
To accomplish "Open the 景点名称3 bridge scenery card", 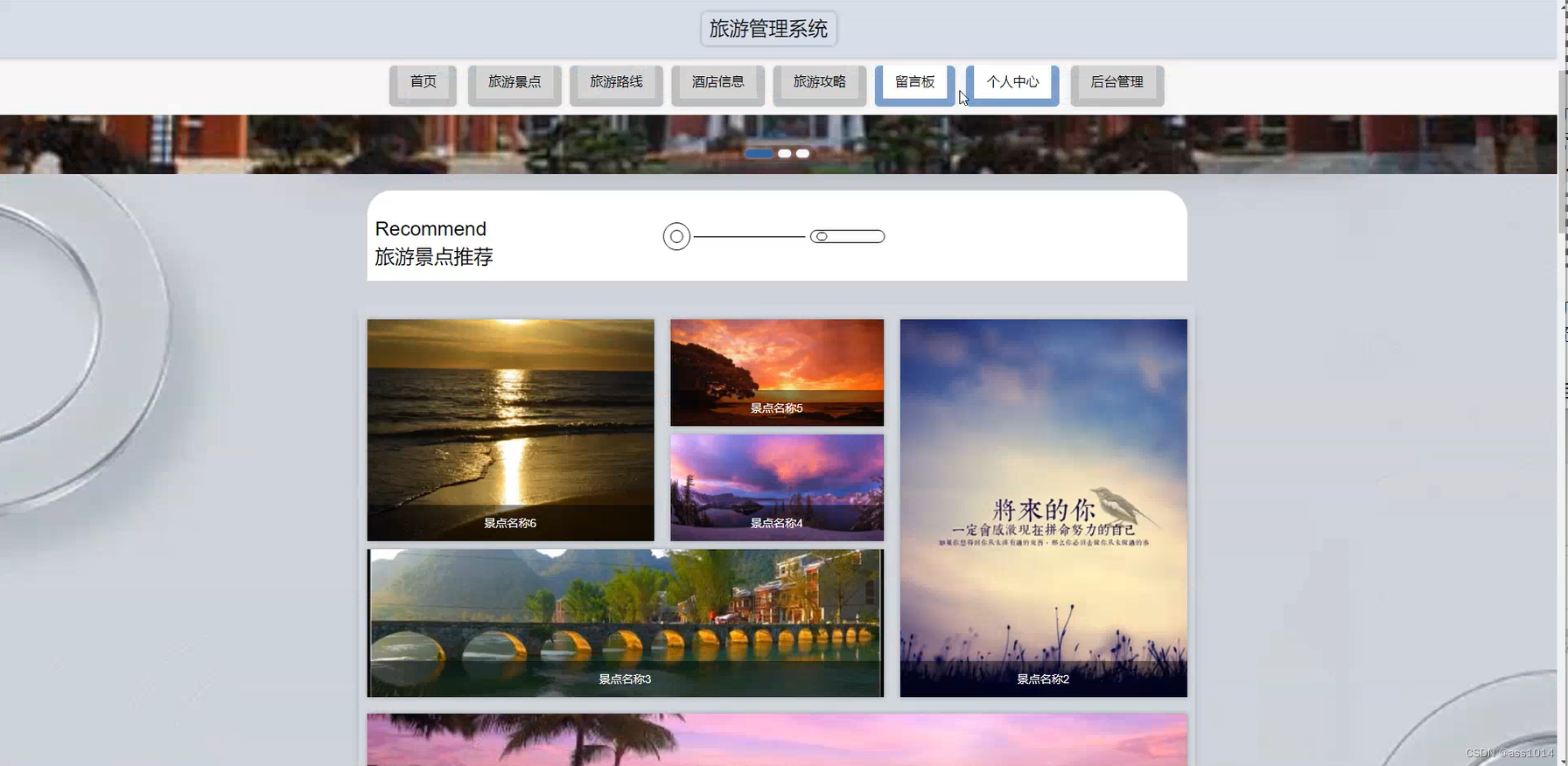I will point(626,623).
